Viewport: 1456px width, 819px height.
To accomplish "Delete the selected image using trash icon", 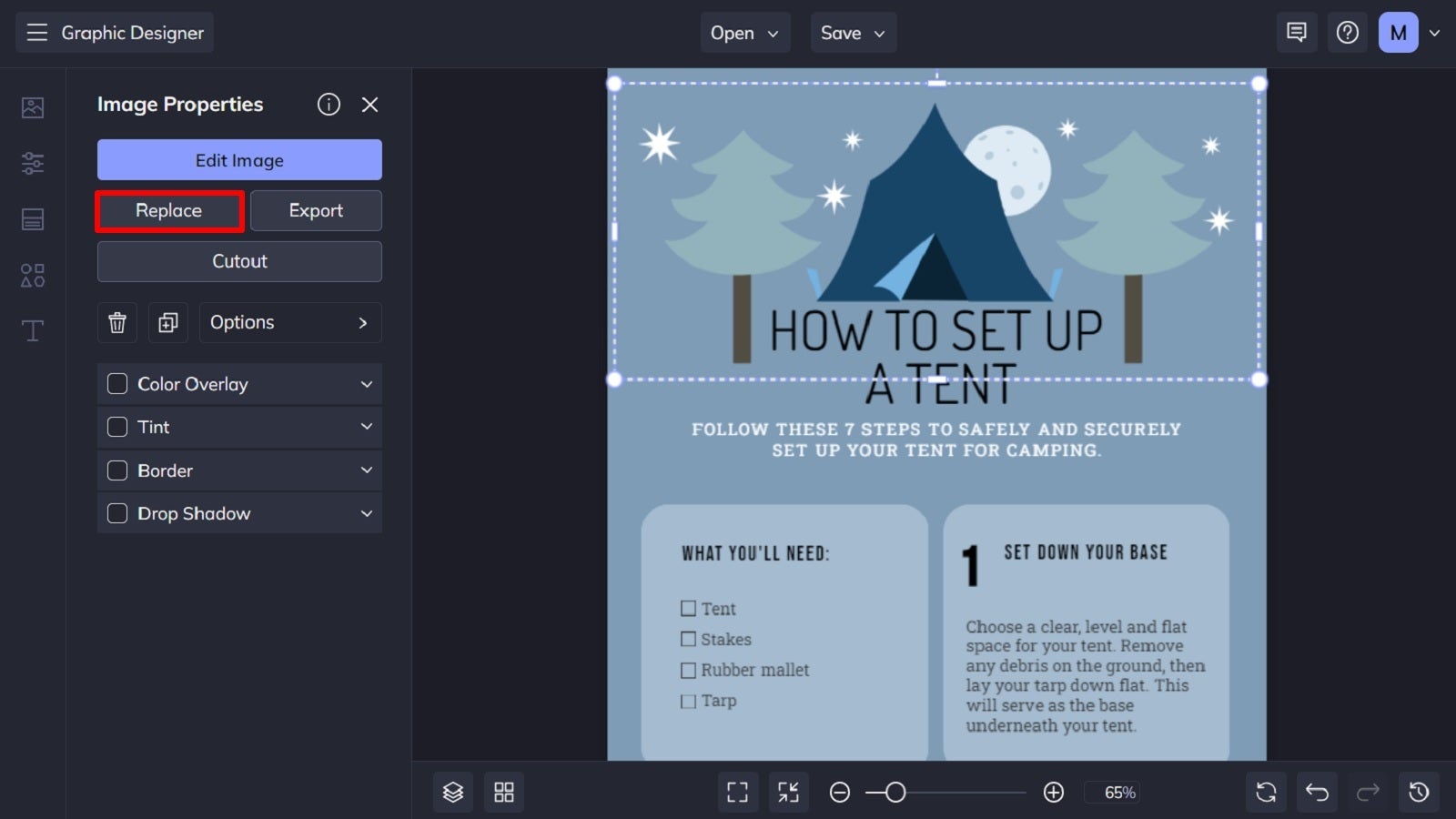I will click(116, 322).
